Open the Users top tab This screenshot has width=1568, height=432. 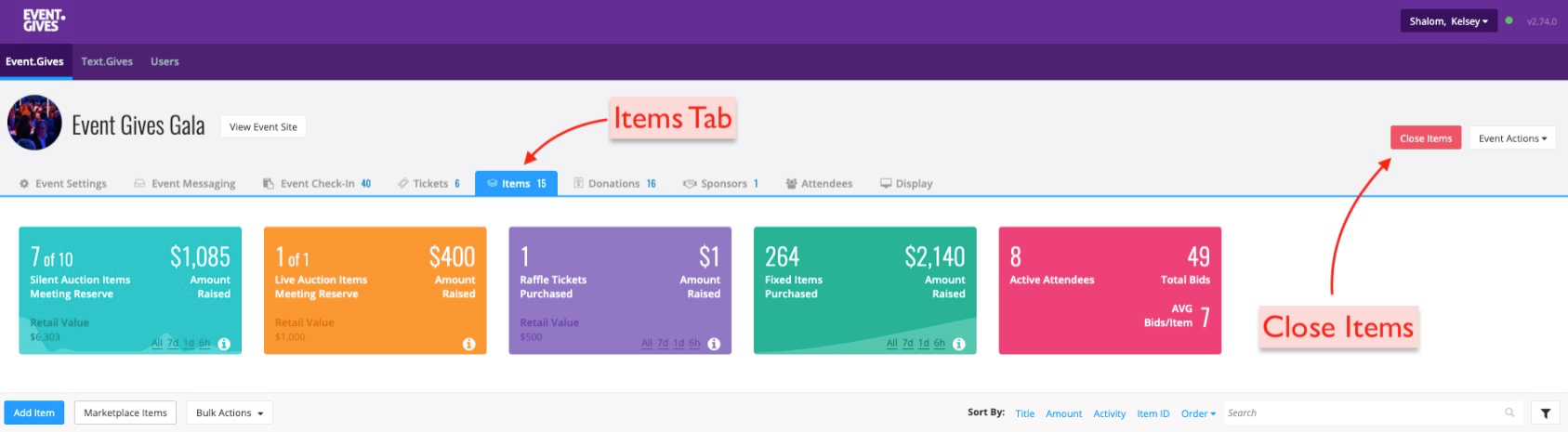[165, 61]
